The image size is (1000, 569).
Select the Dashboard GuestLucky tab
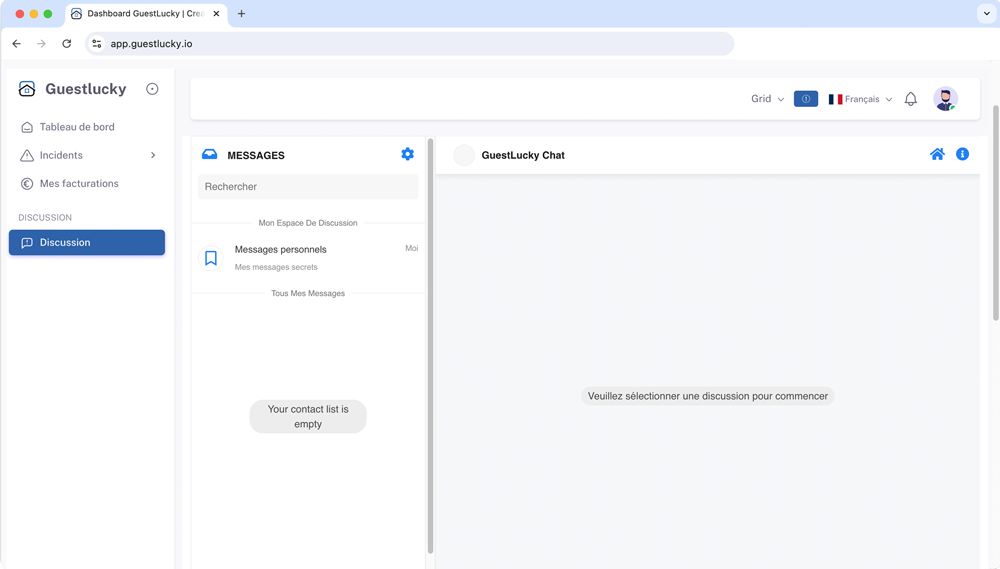tap(145, 13)
